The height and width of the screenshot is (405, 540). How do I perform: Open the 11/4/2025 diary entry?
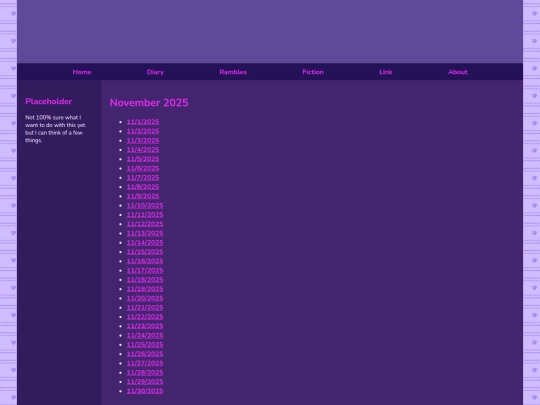[143, 150]
